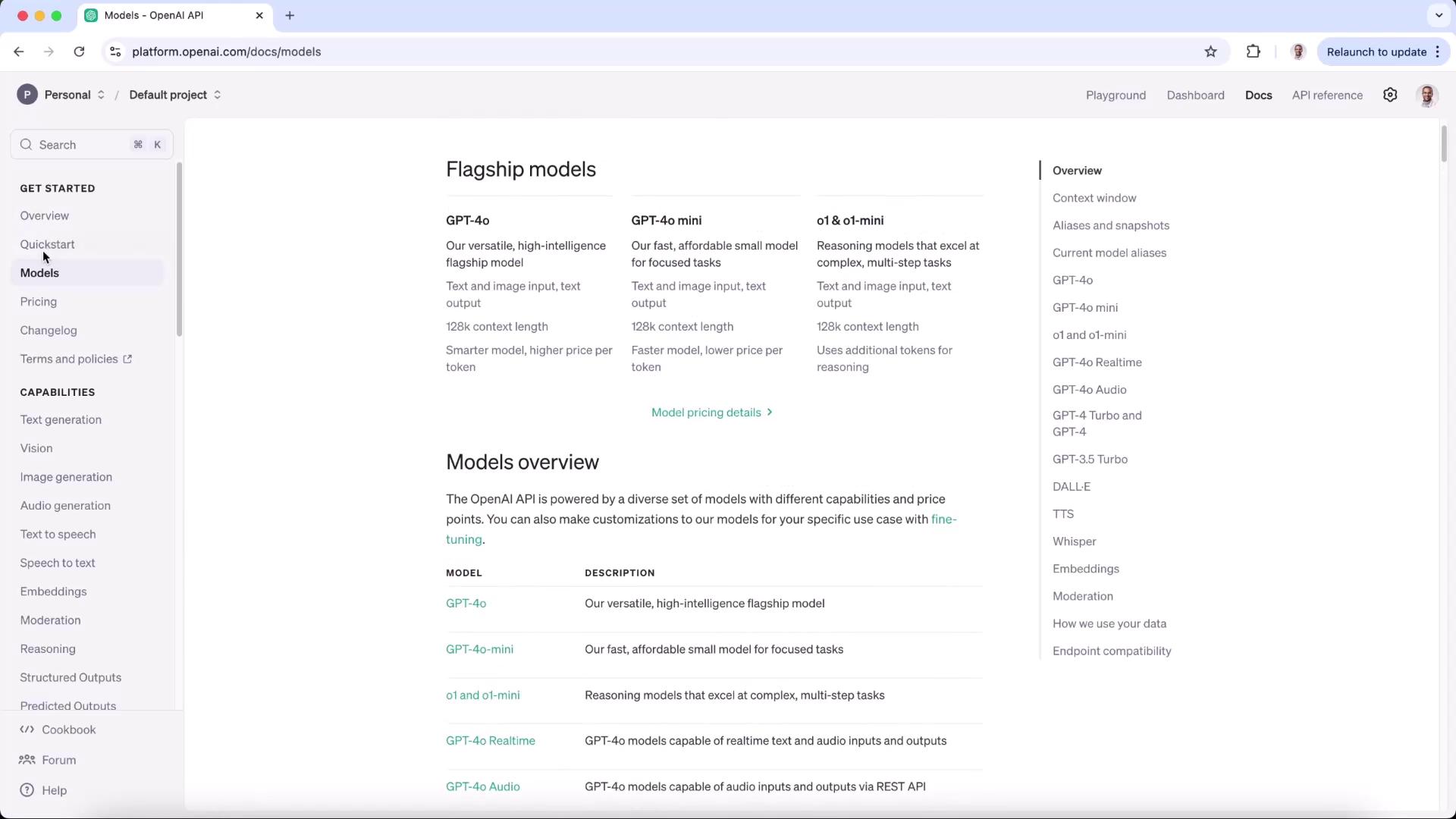Screen dimensions: 1456x819
Task: View site information icon in address bar
Action: pyautogui.click(x=115, y=52)
